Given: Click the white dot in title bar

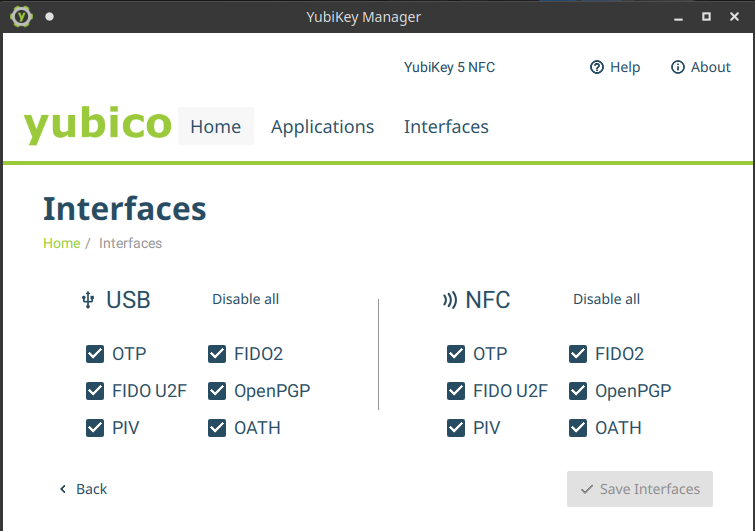Looking at the screenshot, I should point(49,17).
